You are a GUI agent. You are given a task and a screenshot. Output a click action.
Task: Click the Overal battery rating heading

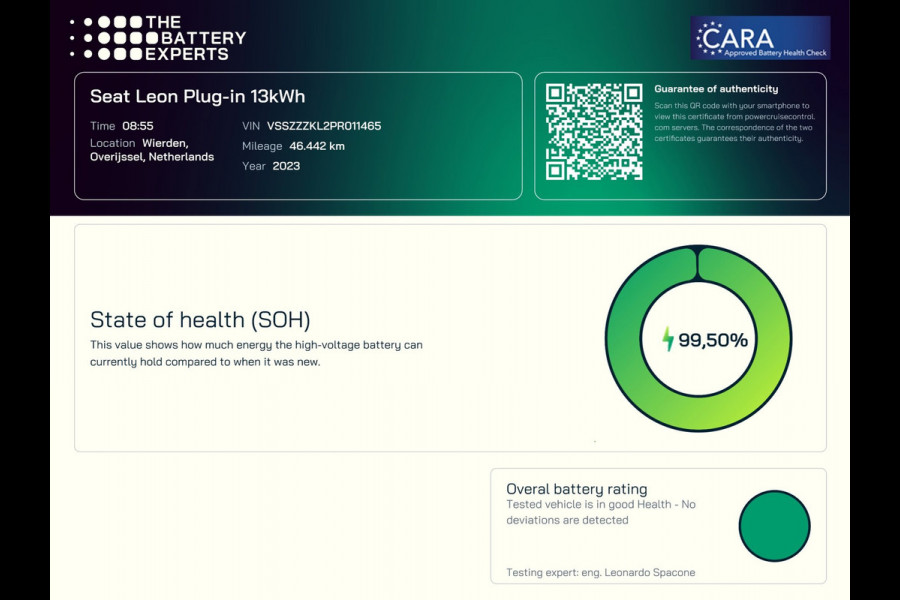coord(577,489)
